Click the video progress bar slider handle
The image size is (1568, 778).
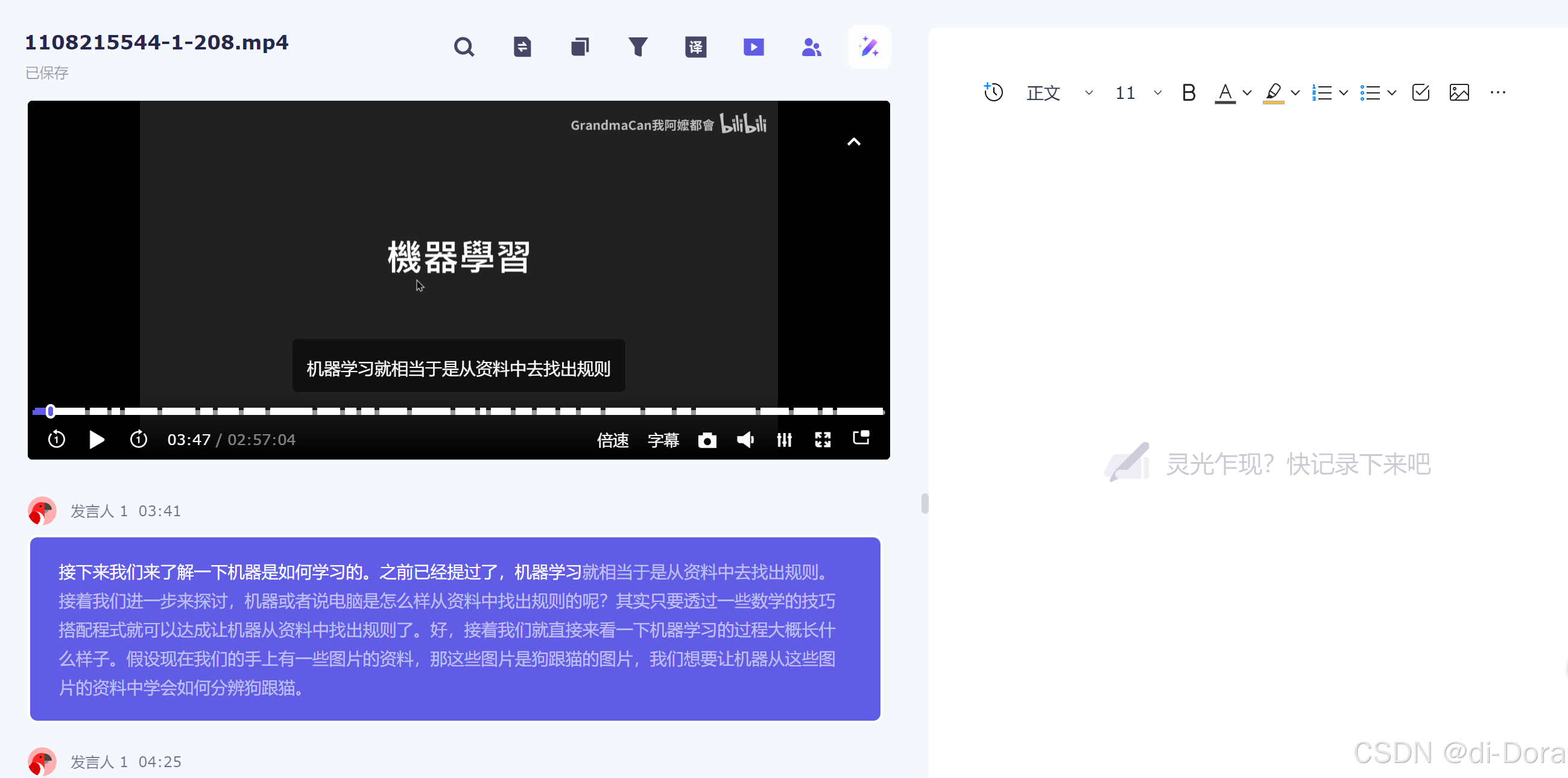tap(51, 411)
